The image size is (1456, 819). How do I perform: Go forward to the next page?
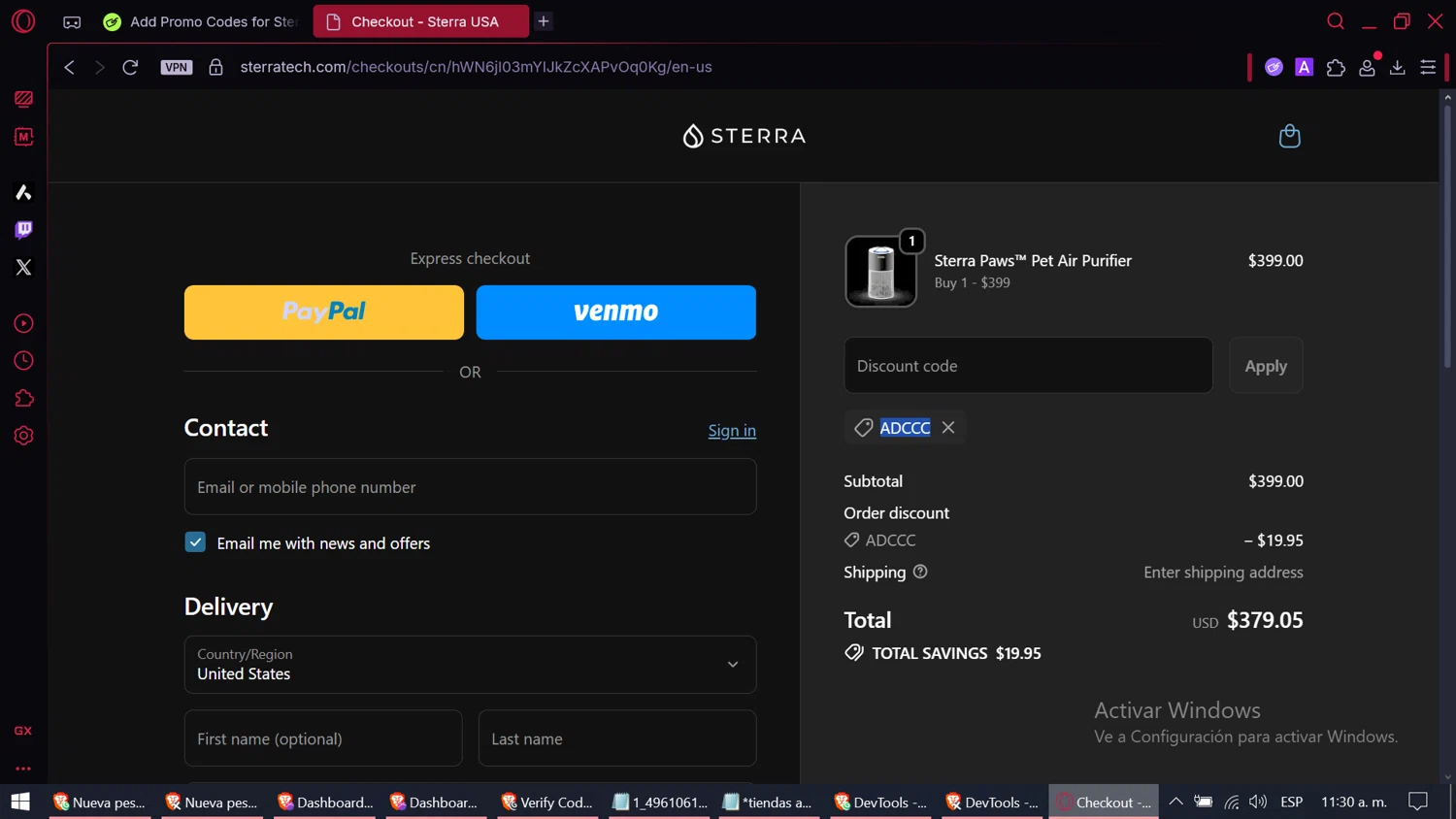point(99,67)
